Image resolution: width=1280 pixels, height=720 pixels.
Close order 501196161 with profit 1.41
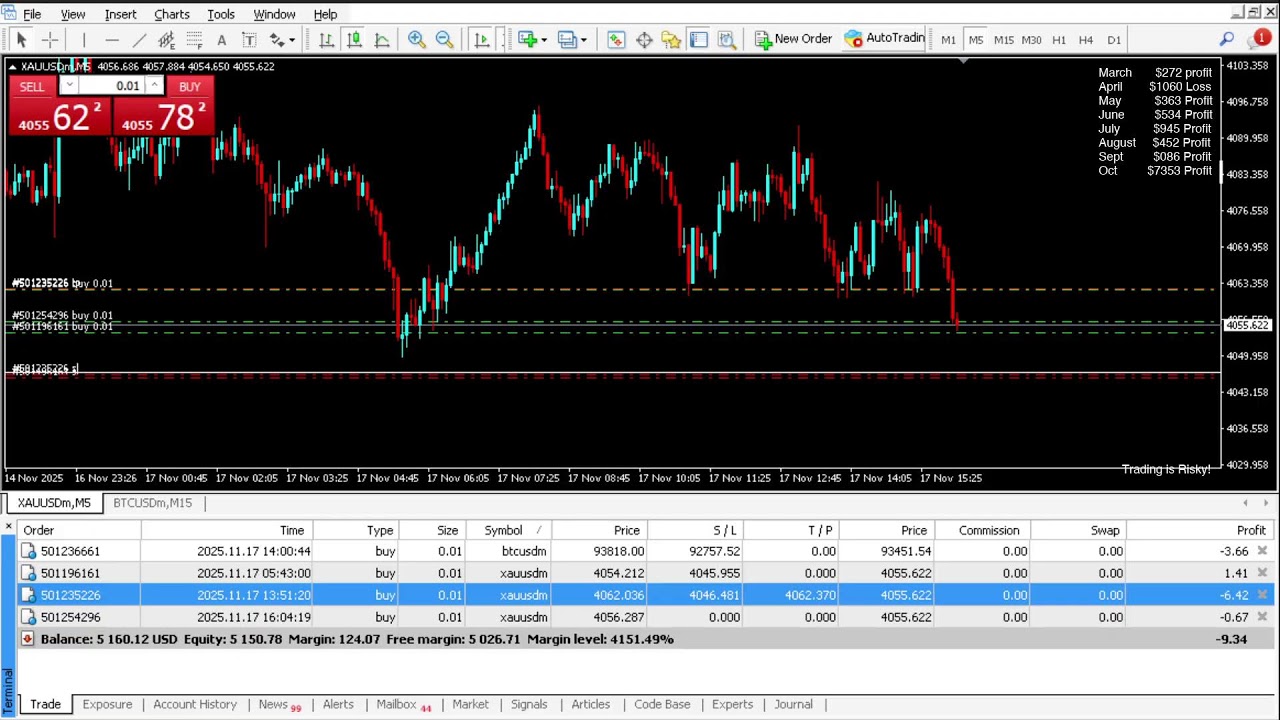click(1262, 573)
